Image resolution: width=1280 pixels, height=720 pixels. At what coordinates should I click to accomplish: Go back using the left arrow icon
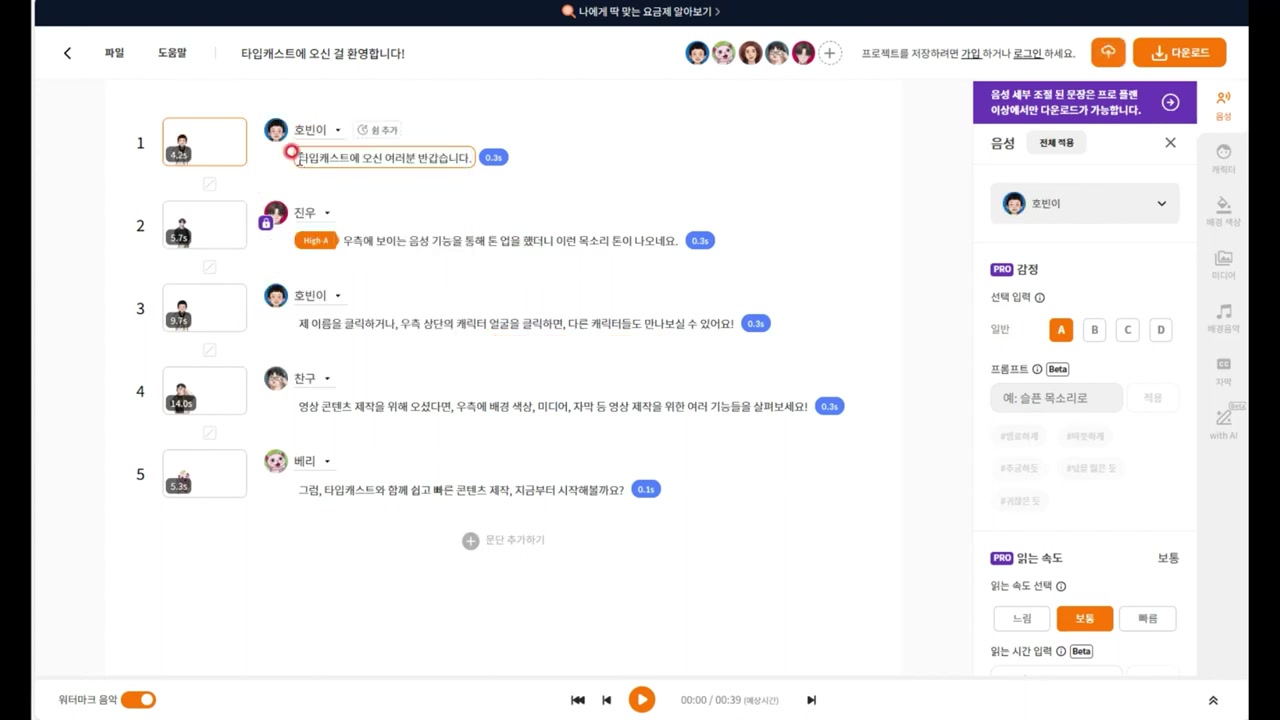(x=67, y=53)
